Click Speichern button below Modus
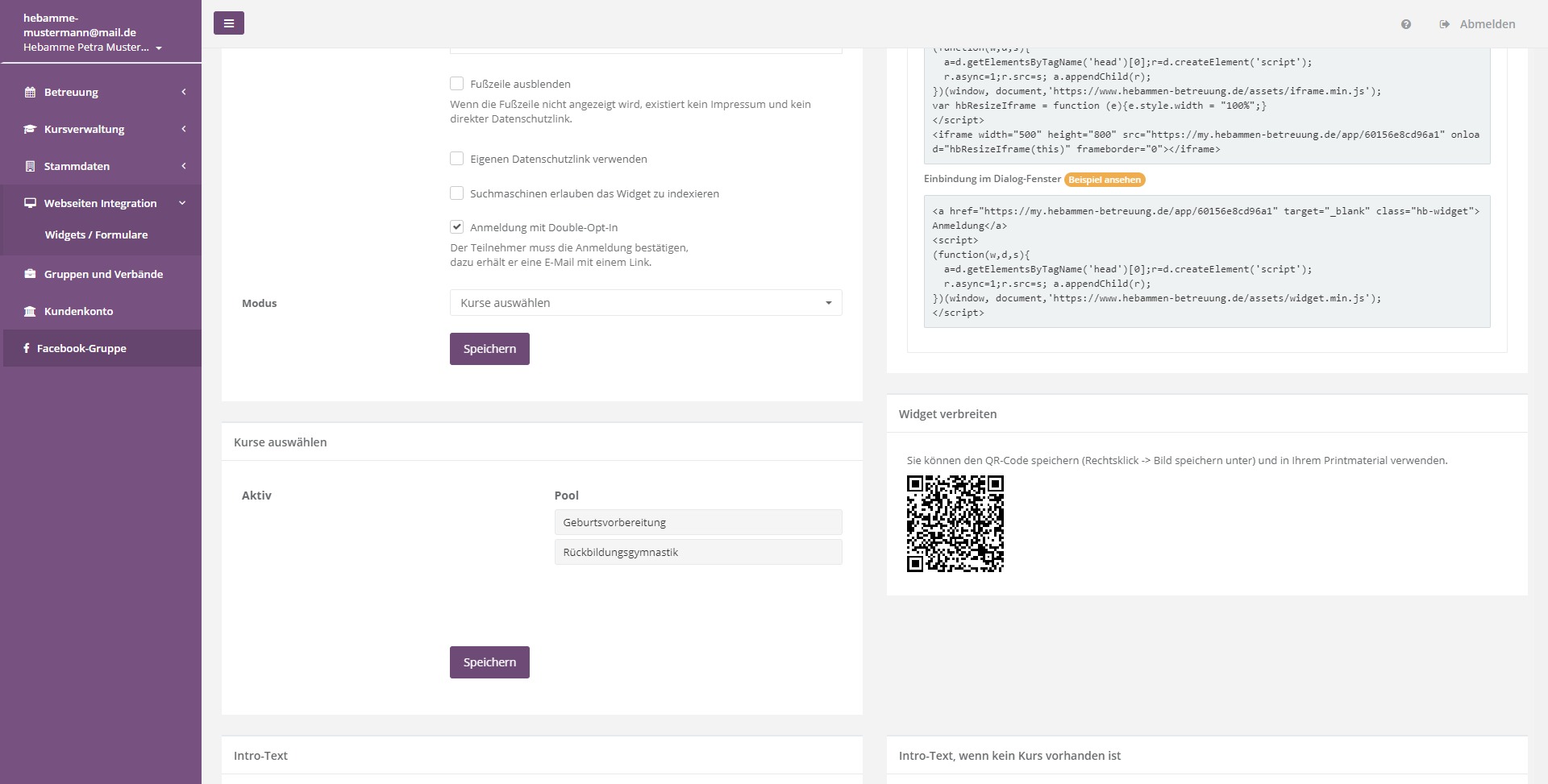This screenshot has height=784, width=1548. (489, 349)
